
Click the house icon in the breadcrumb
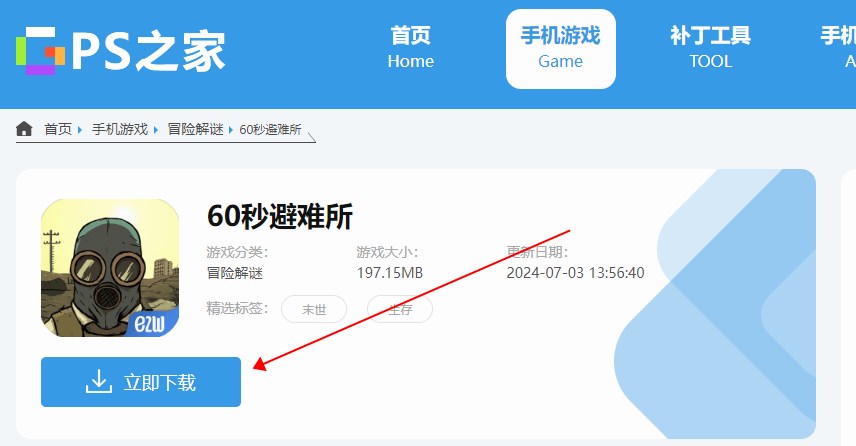coord(25,129)
